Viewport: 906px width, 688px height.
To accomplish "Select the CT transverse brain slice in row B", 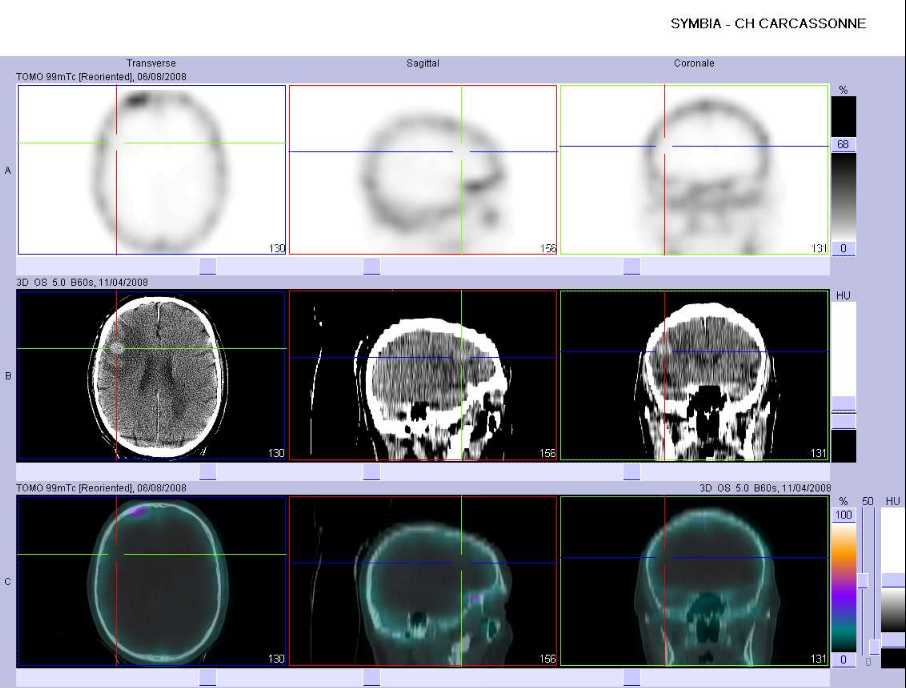I will coord(152,375).
